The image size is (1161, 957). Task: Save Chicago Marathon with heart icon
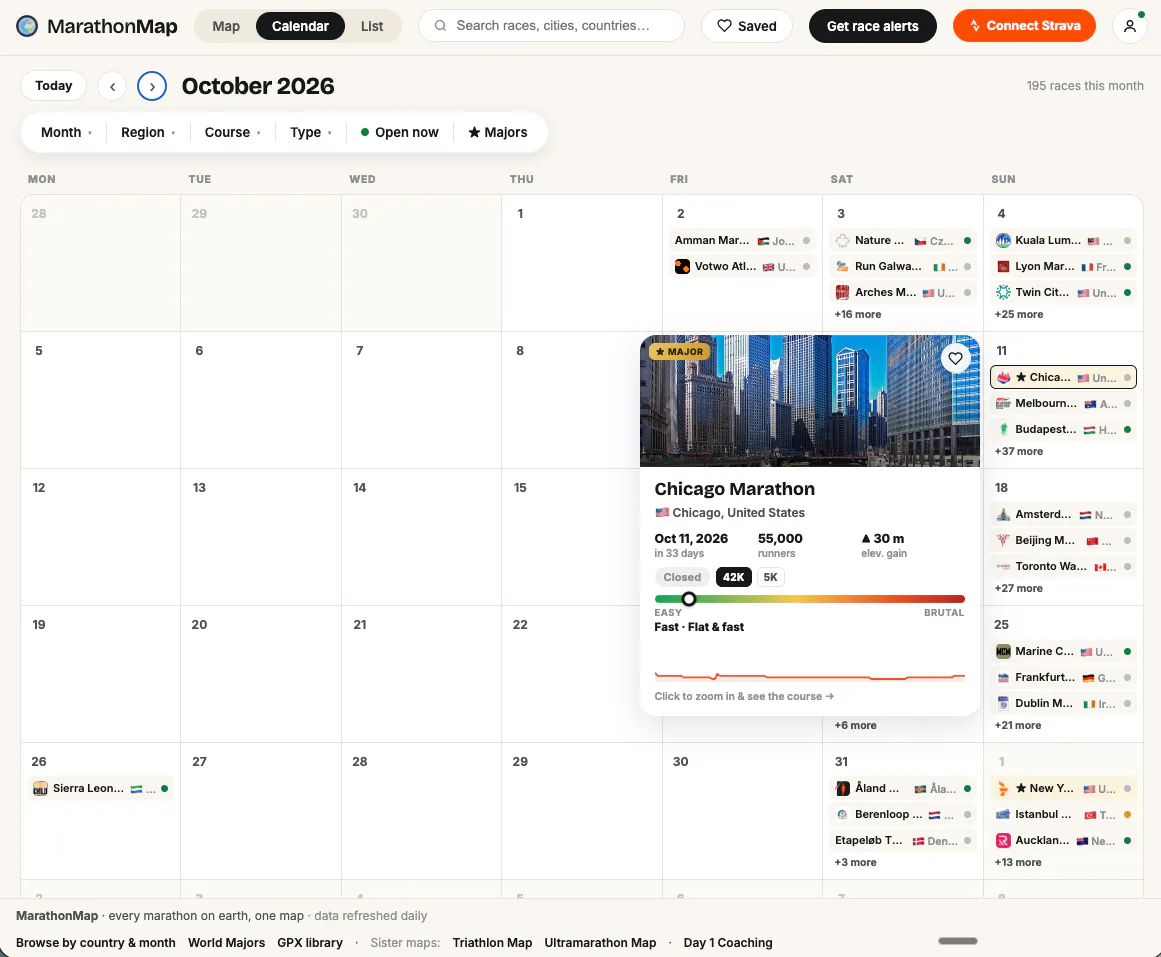(955, 359)
